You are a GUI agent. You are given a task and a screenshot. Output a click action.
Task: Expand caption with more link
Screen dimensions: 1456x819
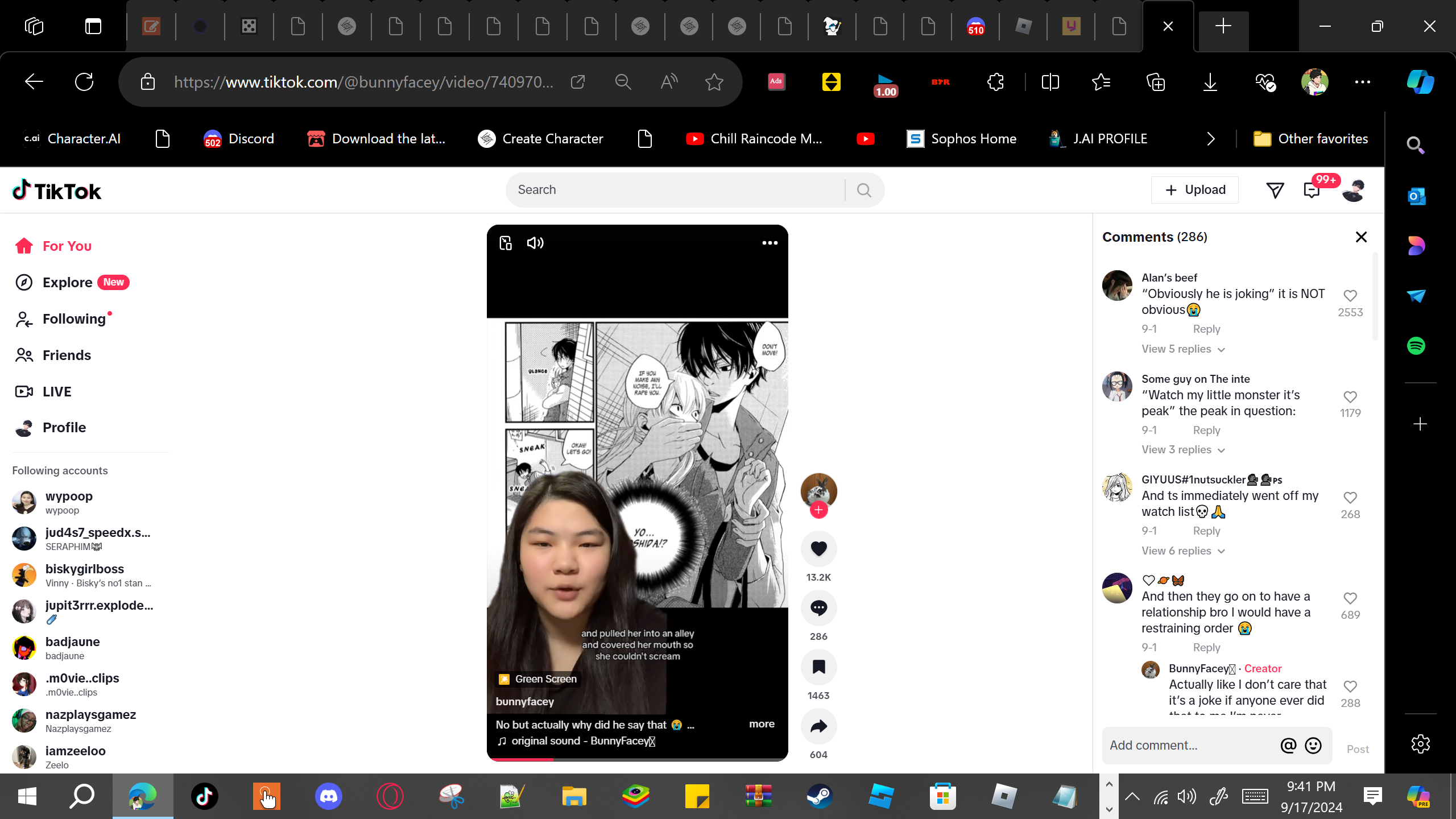(762, 724)
